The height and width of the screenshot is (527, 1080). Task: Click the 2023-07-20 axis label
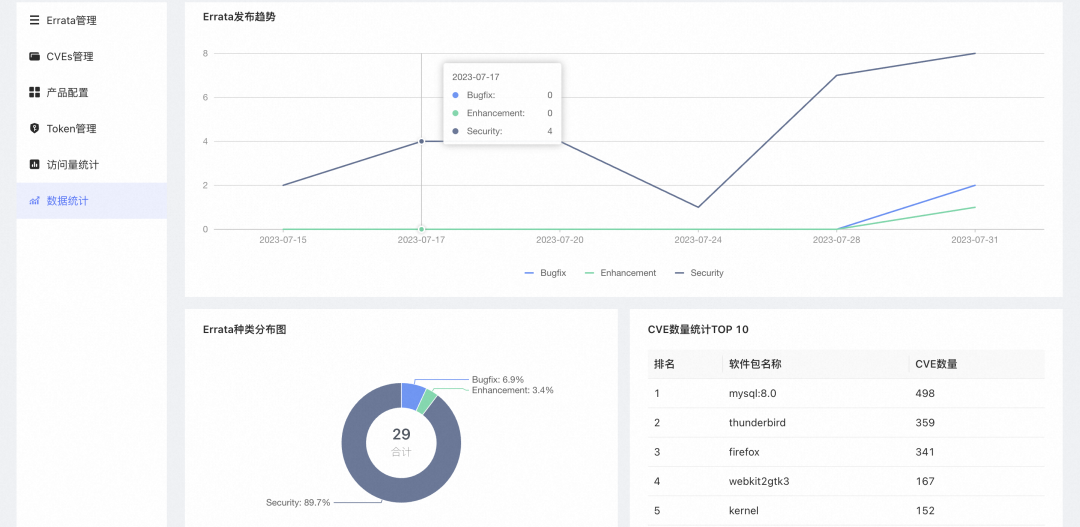coord(560,240)
